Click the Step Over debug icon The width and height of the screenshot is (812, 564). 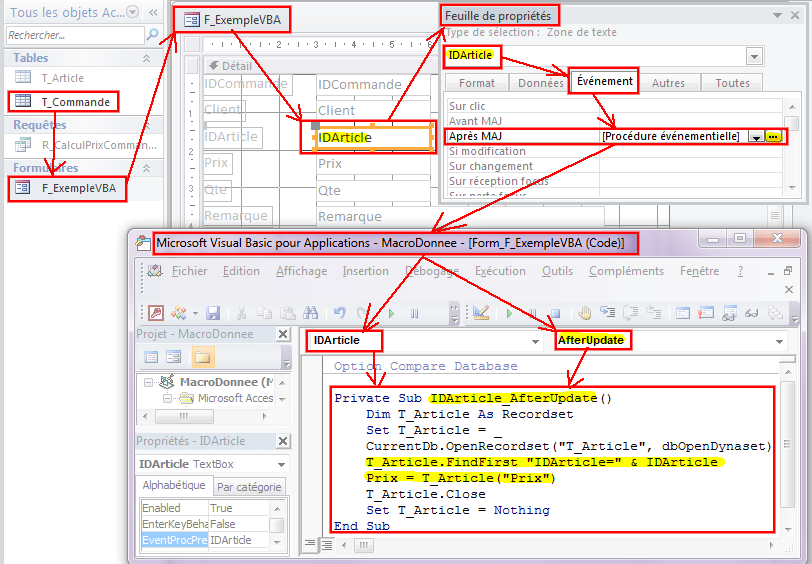click(x=631, y=313)
